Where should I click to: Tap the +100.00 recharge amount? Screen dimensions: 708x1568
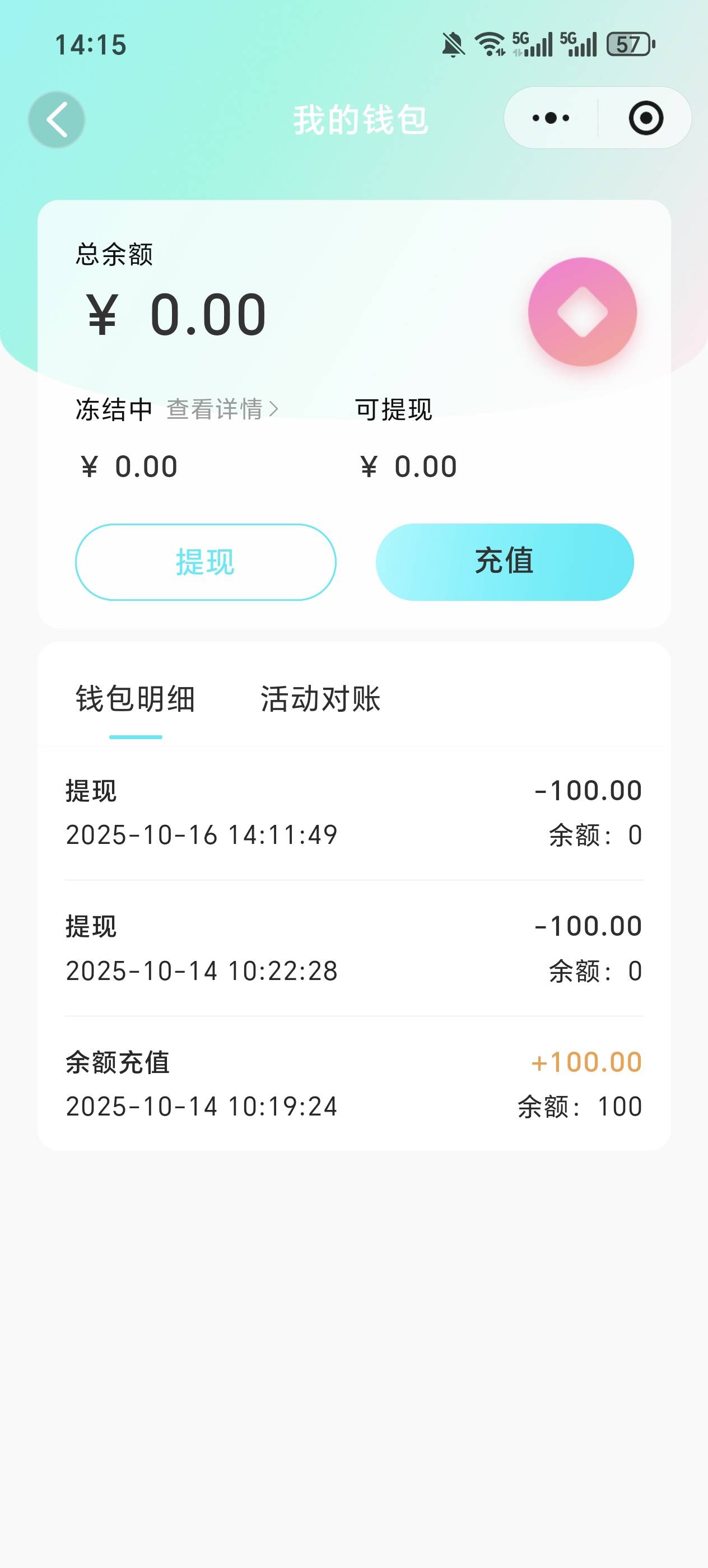(587, 1062)
